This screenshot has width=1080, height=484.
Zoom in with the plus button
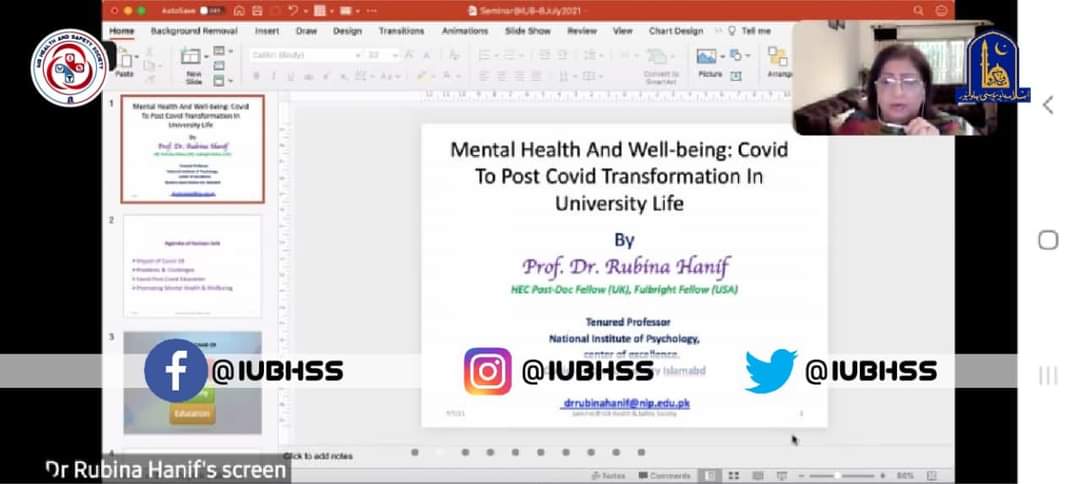[x=883, y=476]
